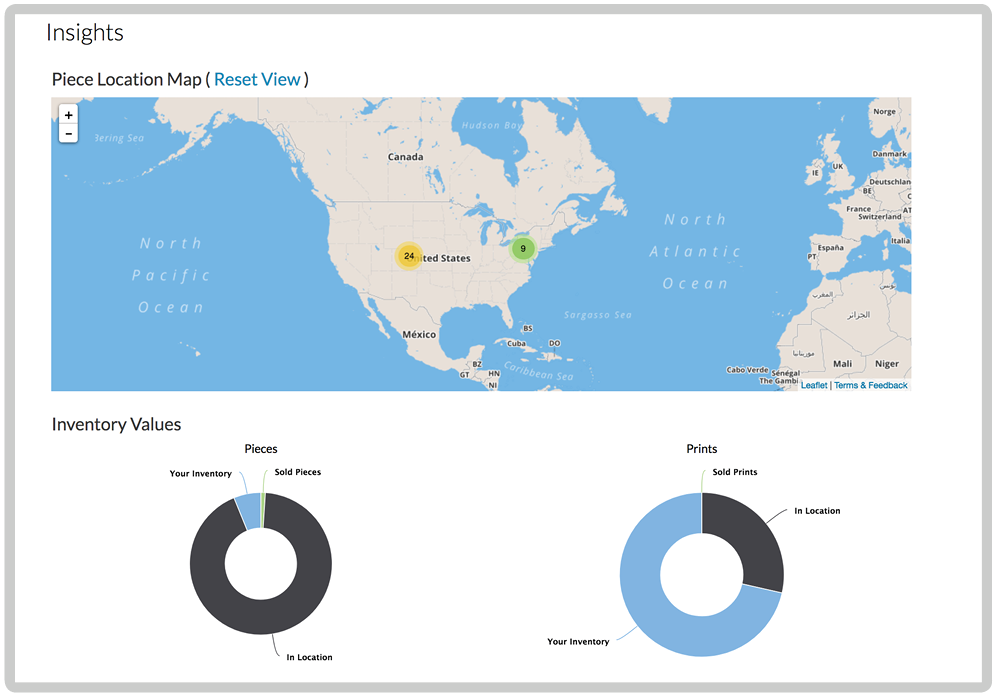Screen dimensions: 996x696
Task: Expand details for the Pieces chart title
Action: pyautogui.click(x=260, y=448)
